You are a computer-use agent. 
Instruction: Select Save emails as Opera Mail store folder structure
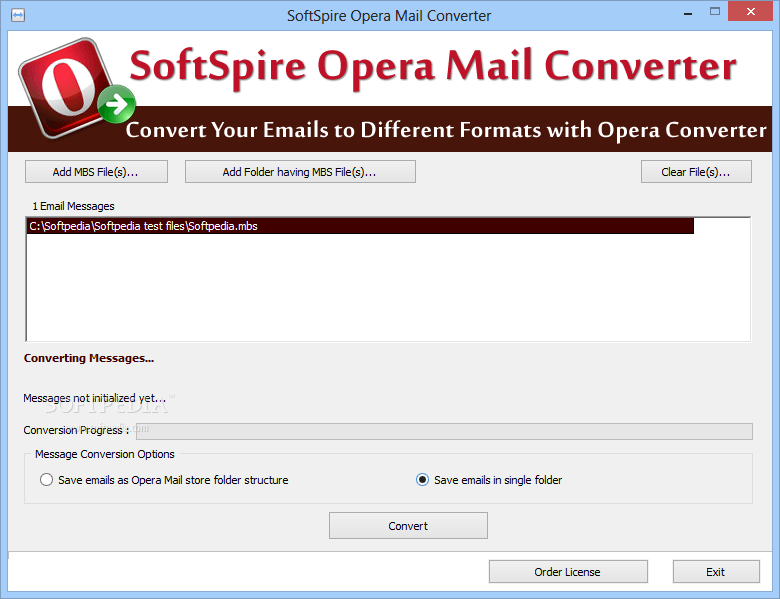[164, 480]
